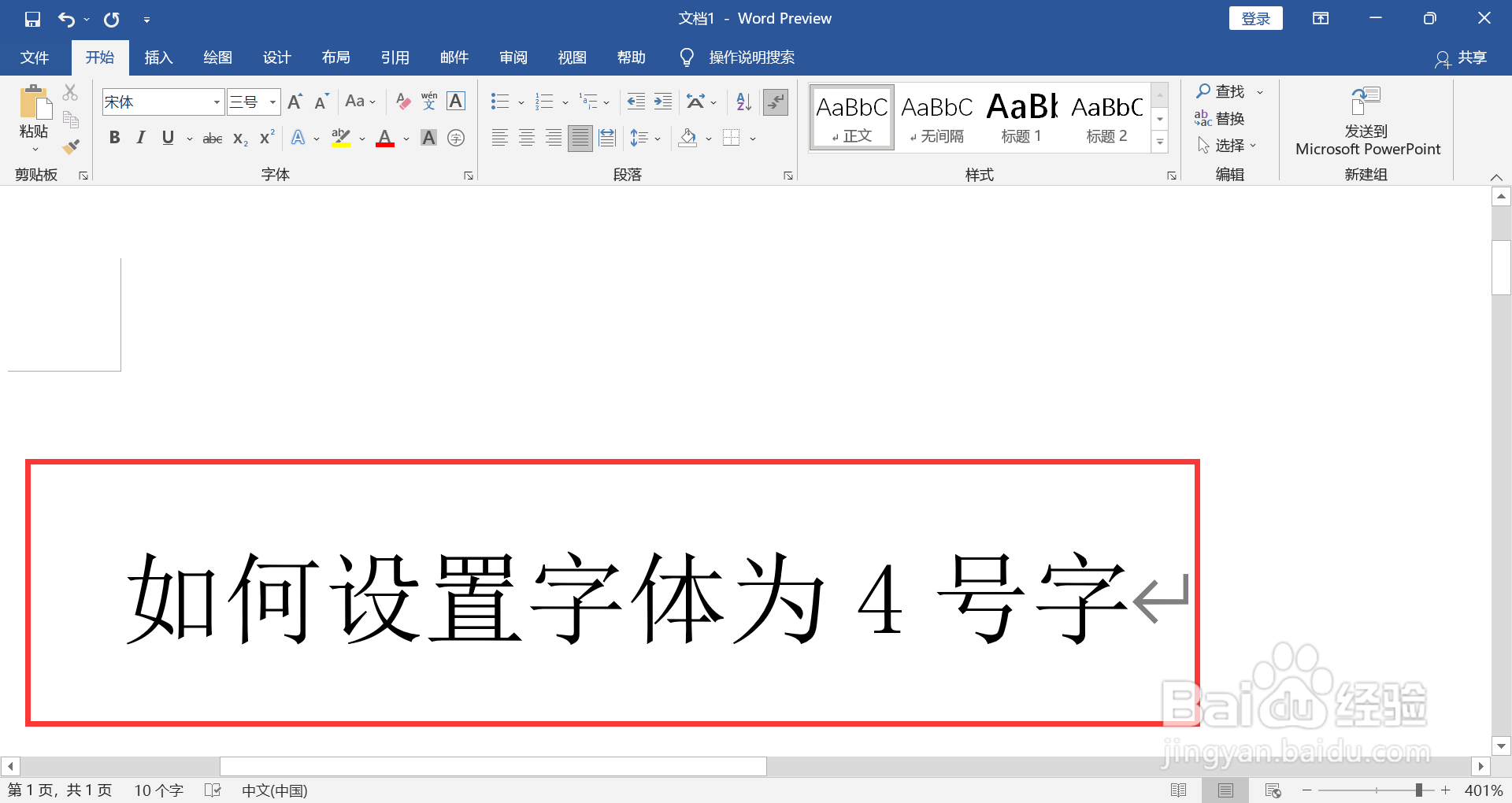Click the 401% zoom level
The height and width of the screenshot is (803, 1512).
(x=1484, y=790)
